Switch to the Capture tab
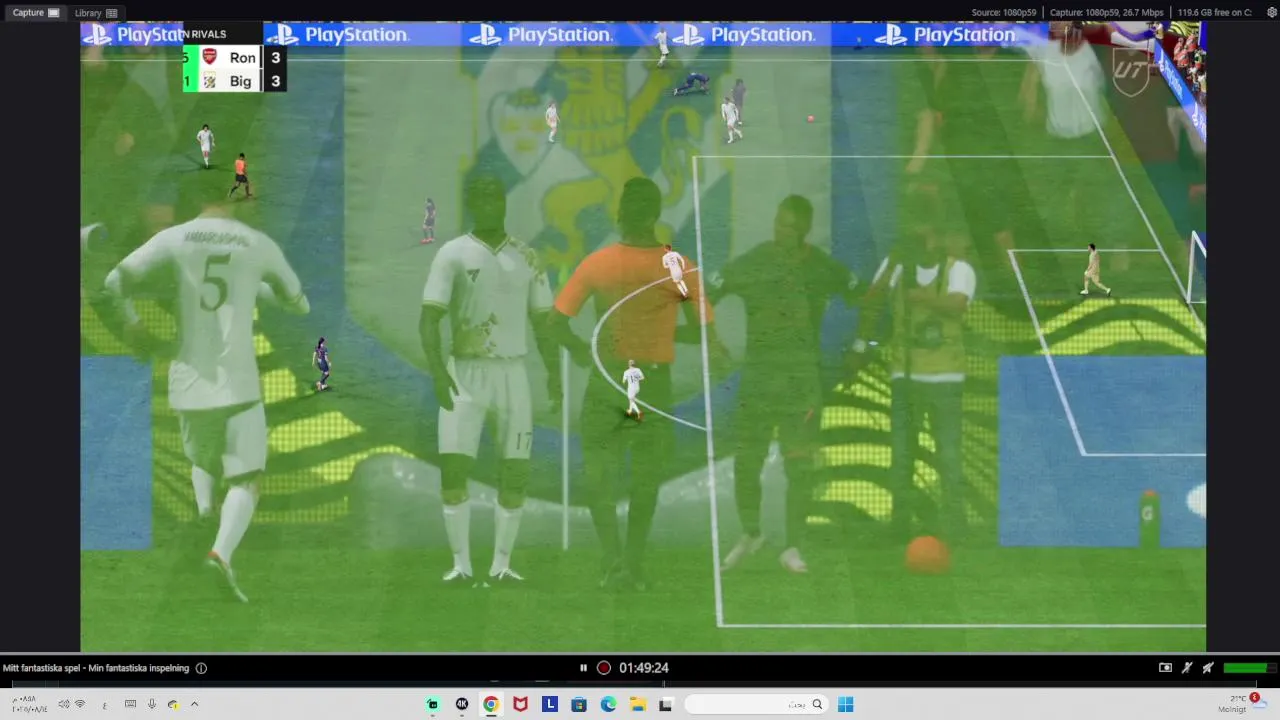The image size is (1280, 720). click(x=35, y=12)
